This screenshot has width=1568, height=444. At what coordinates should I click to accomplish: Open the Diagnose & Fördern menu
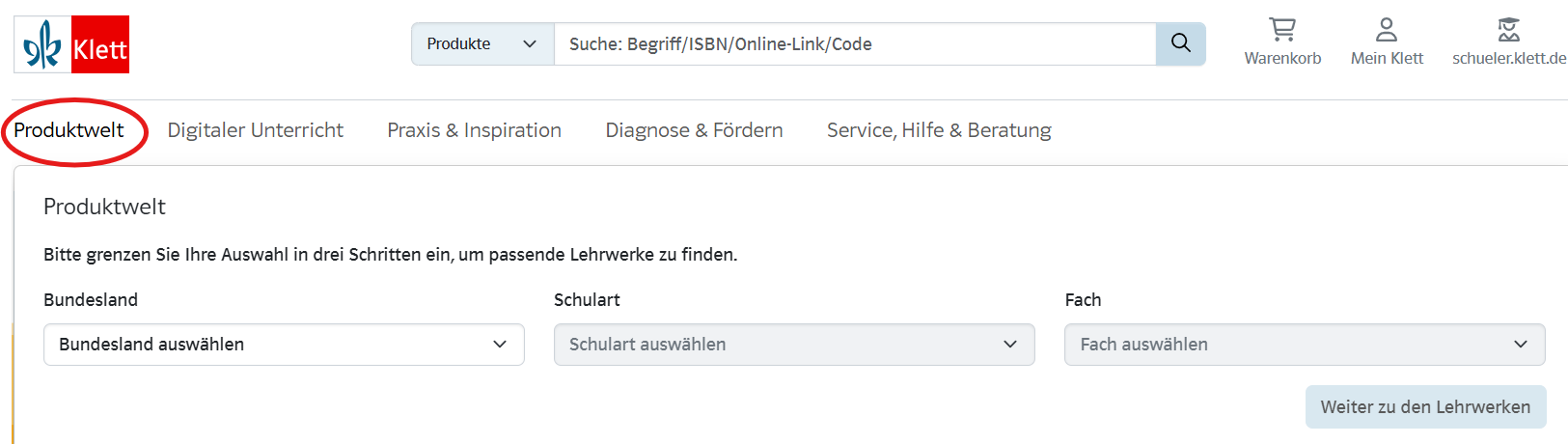pyautogui.click(x=694, y=130)
